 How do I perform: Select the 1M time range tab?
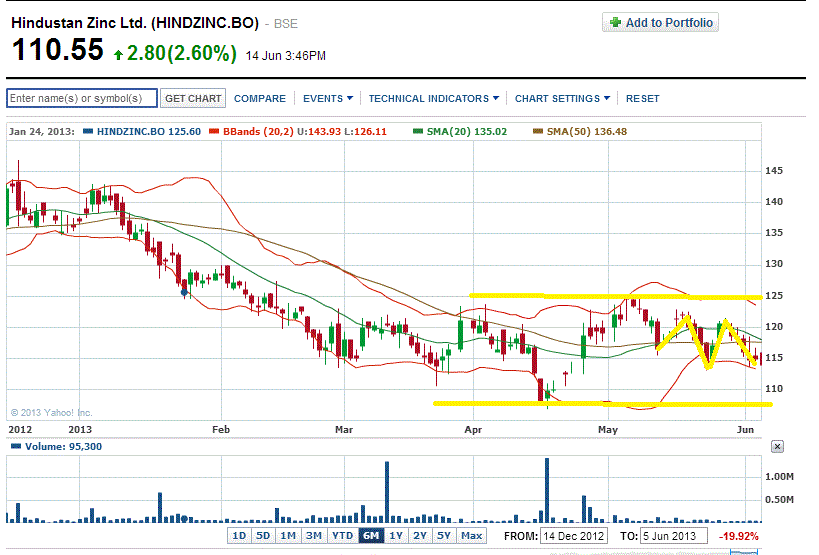coord(288,536)
